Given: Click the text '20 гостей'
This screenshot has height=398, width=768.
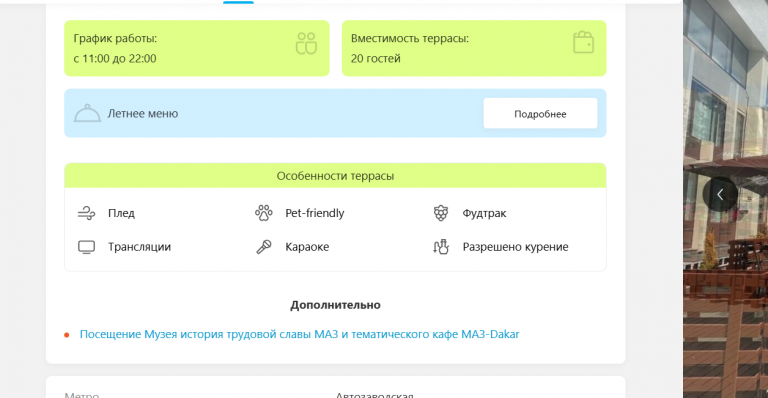Looking at the screenshot, I should coord(376,59).
